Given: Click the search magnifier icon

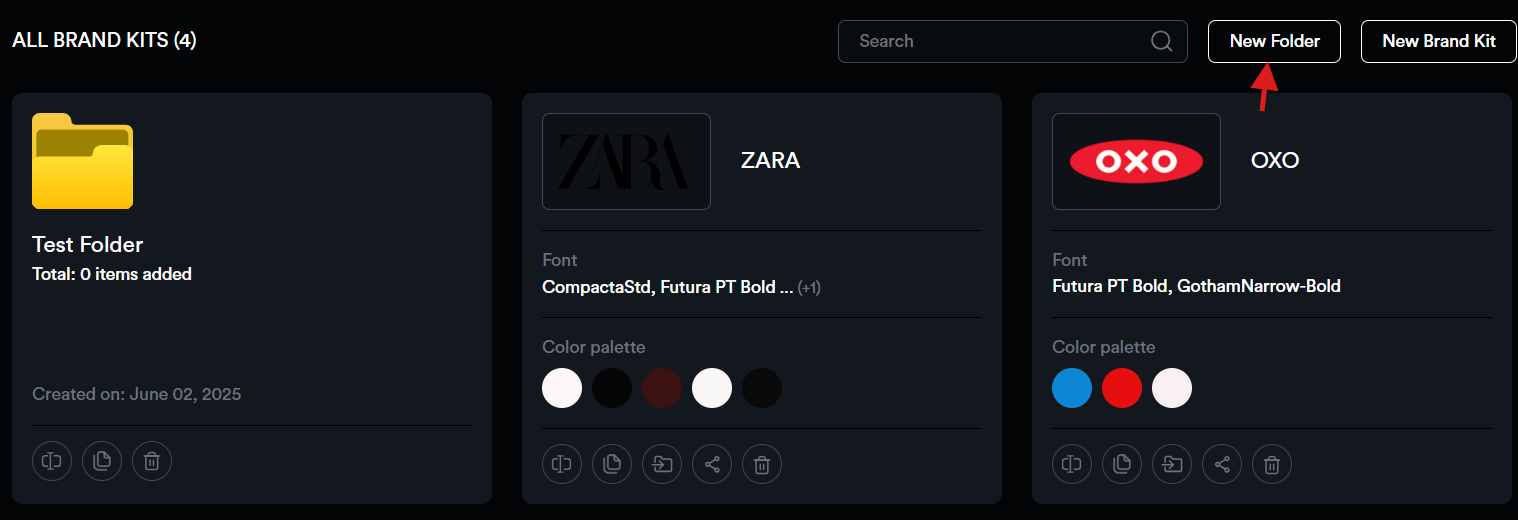Looking at the screenshot, I should click(x=1161, y=41).
